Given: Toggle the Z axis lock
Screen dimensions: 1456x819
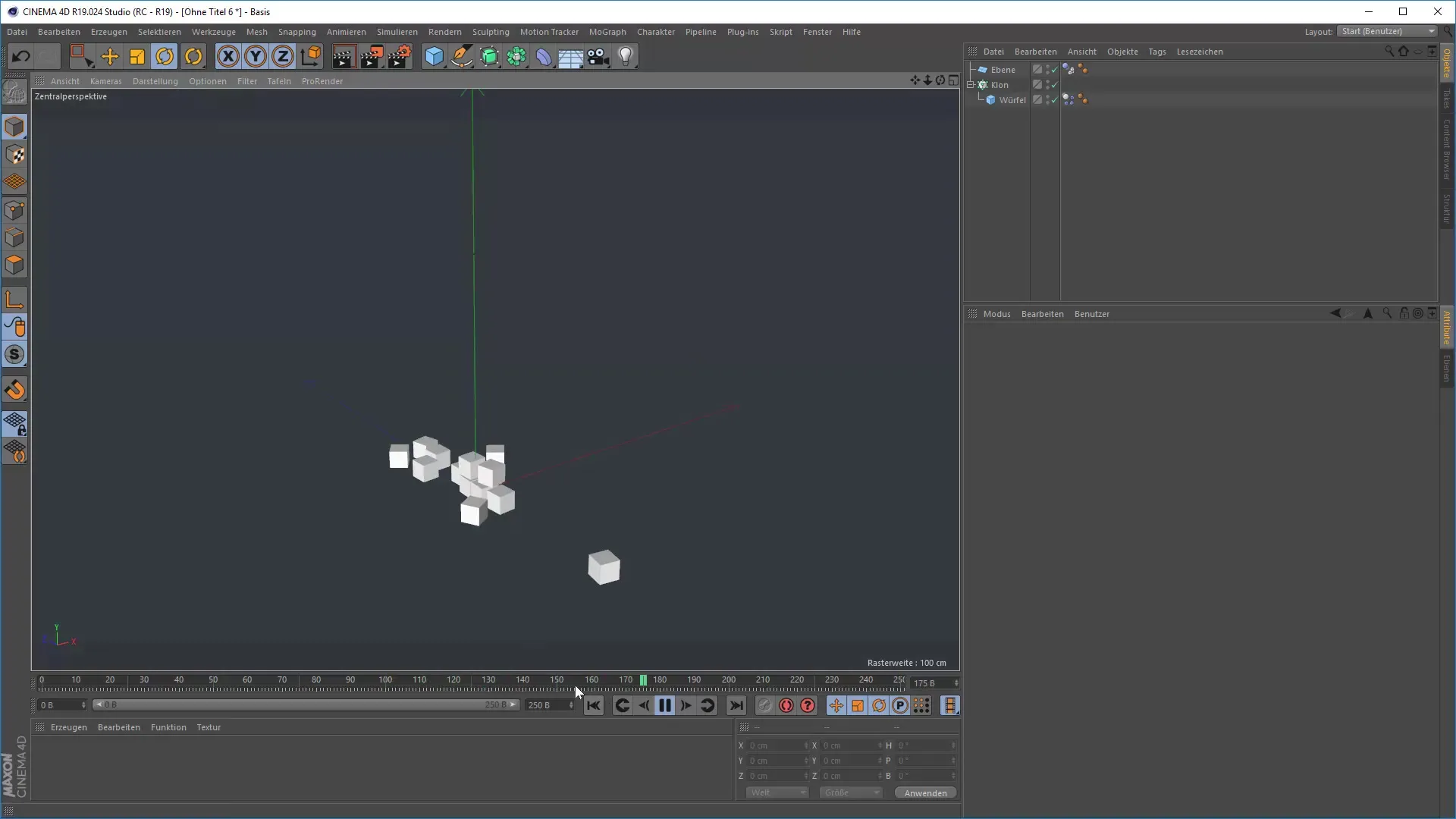Looking at the screenshot, I should 283,56.
